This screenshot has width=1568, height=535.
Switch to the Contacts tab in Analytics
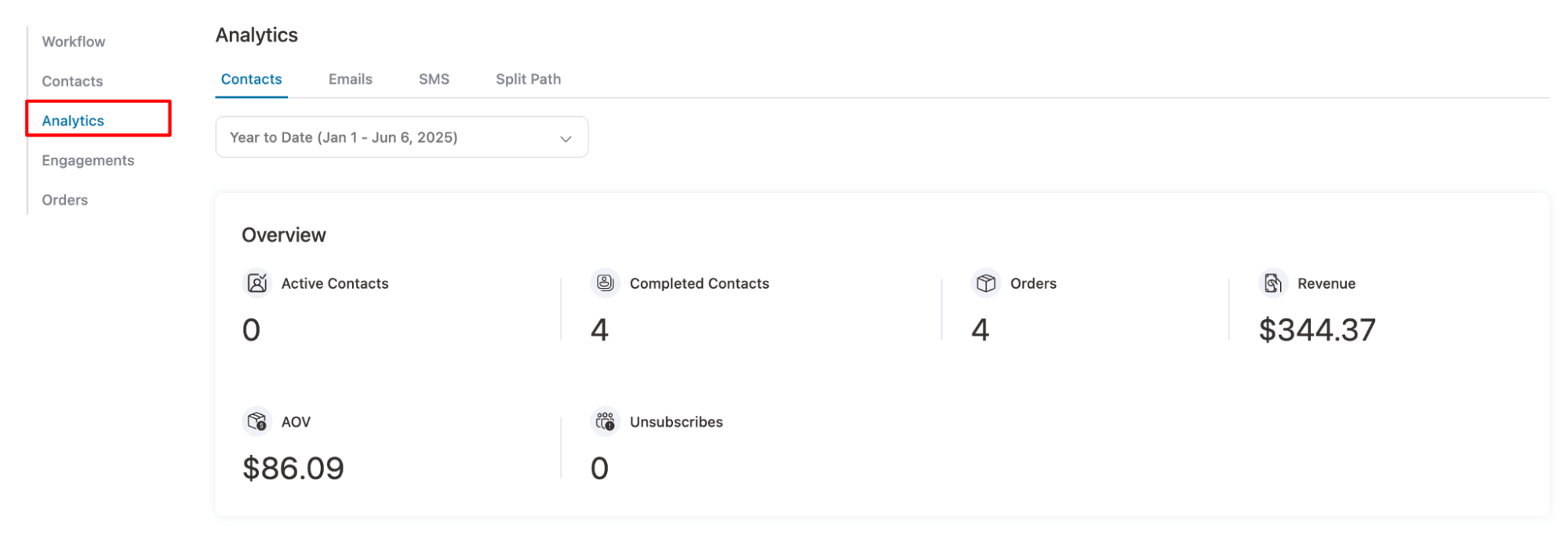(x=251, y=79)
